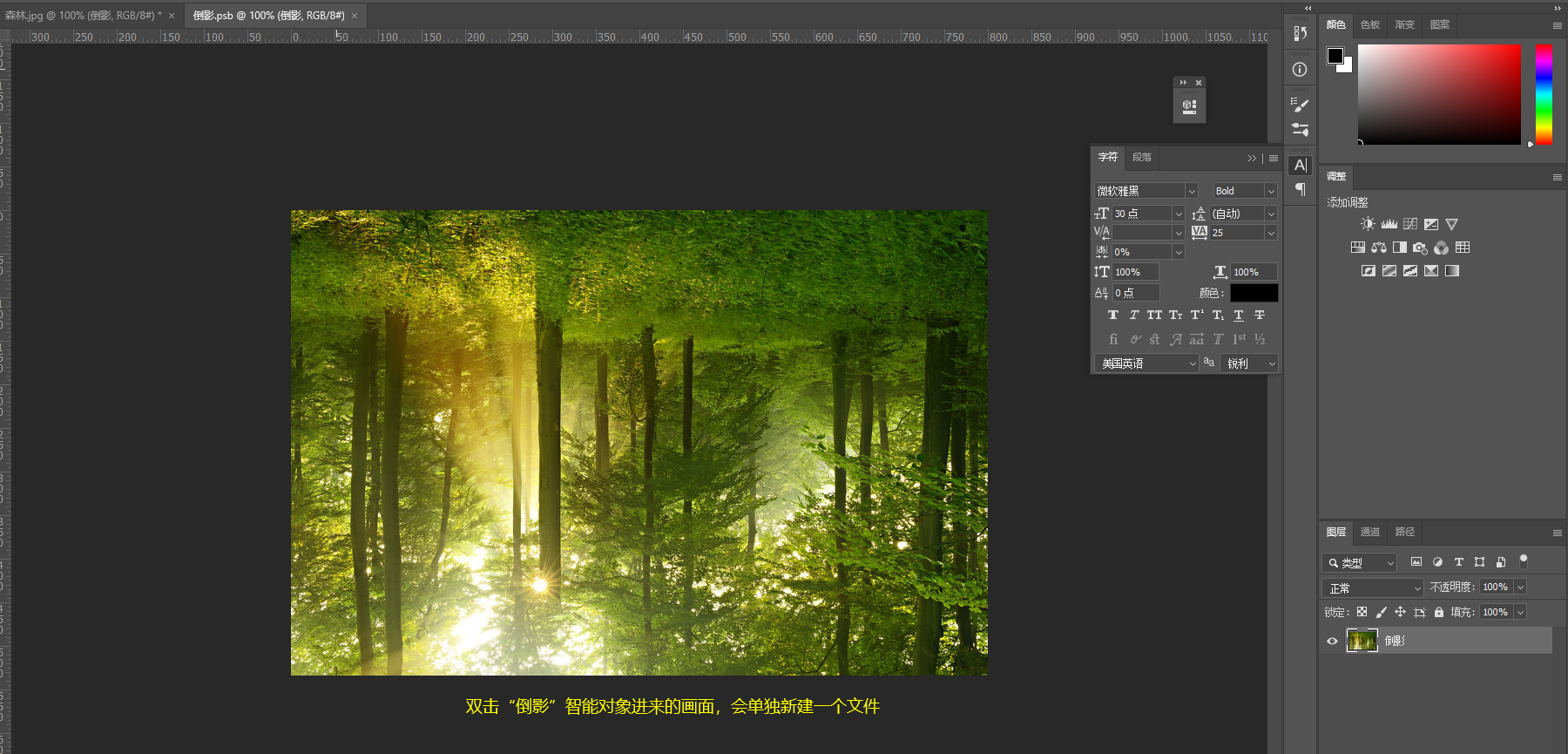Toggle faux bold text style

pyautogui.click(x=1112, y=316)
